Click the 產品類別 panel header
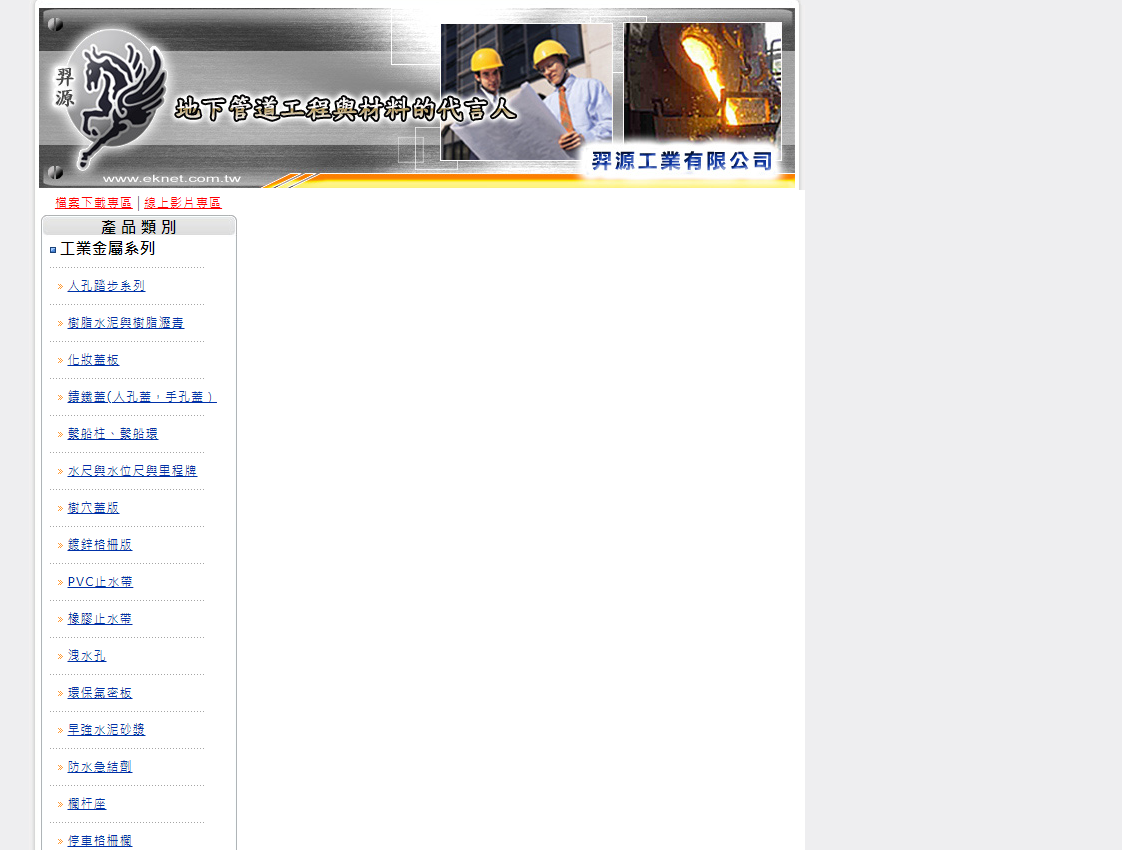Image resolution: width=1122 pixels, height=850 pixels. (139, 227)
